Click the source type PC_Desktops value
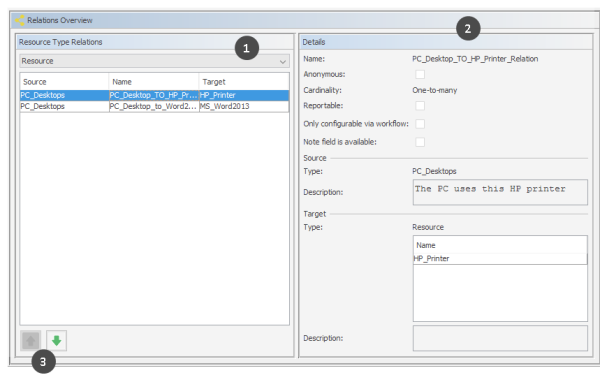The width and height of the screenshot is (600, 382). 434,171
